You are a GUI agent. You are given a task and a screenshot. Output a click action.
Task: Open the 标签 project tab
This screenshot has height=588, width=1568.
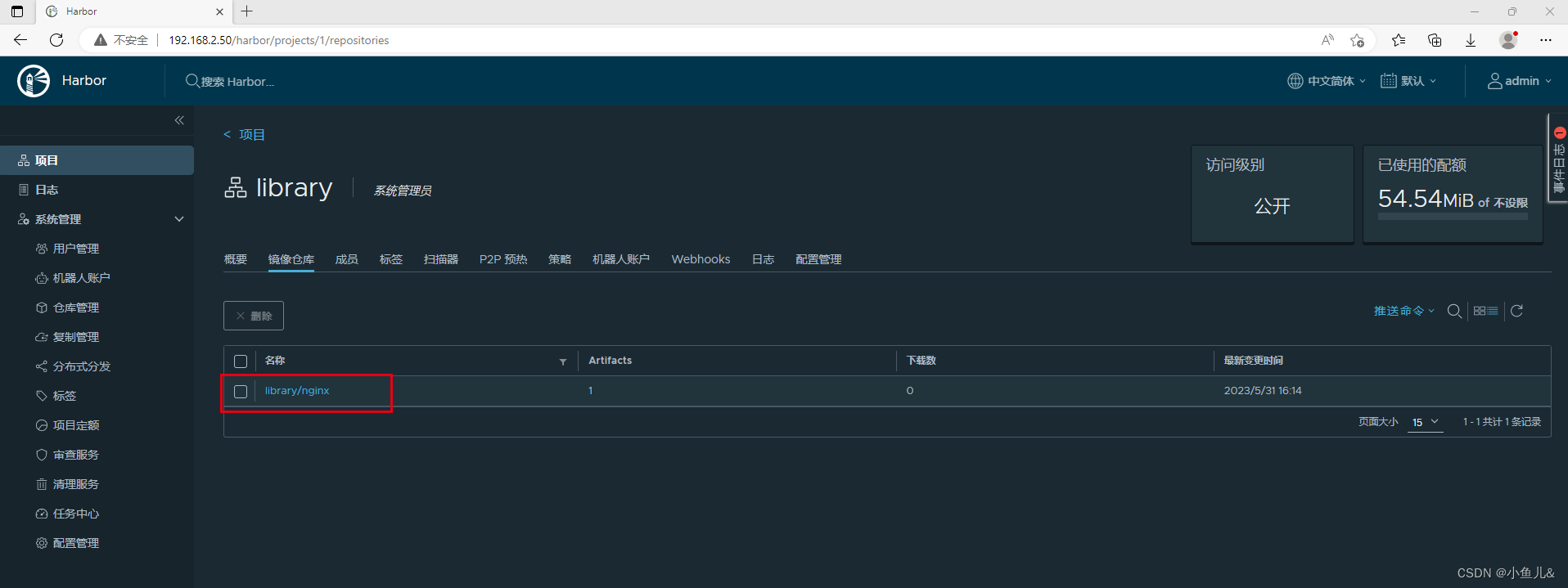pyautogui.click(x=391, y=259)
